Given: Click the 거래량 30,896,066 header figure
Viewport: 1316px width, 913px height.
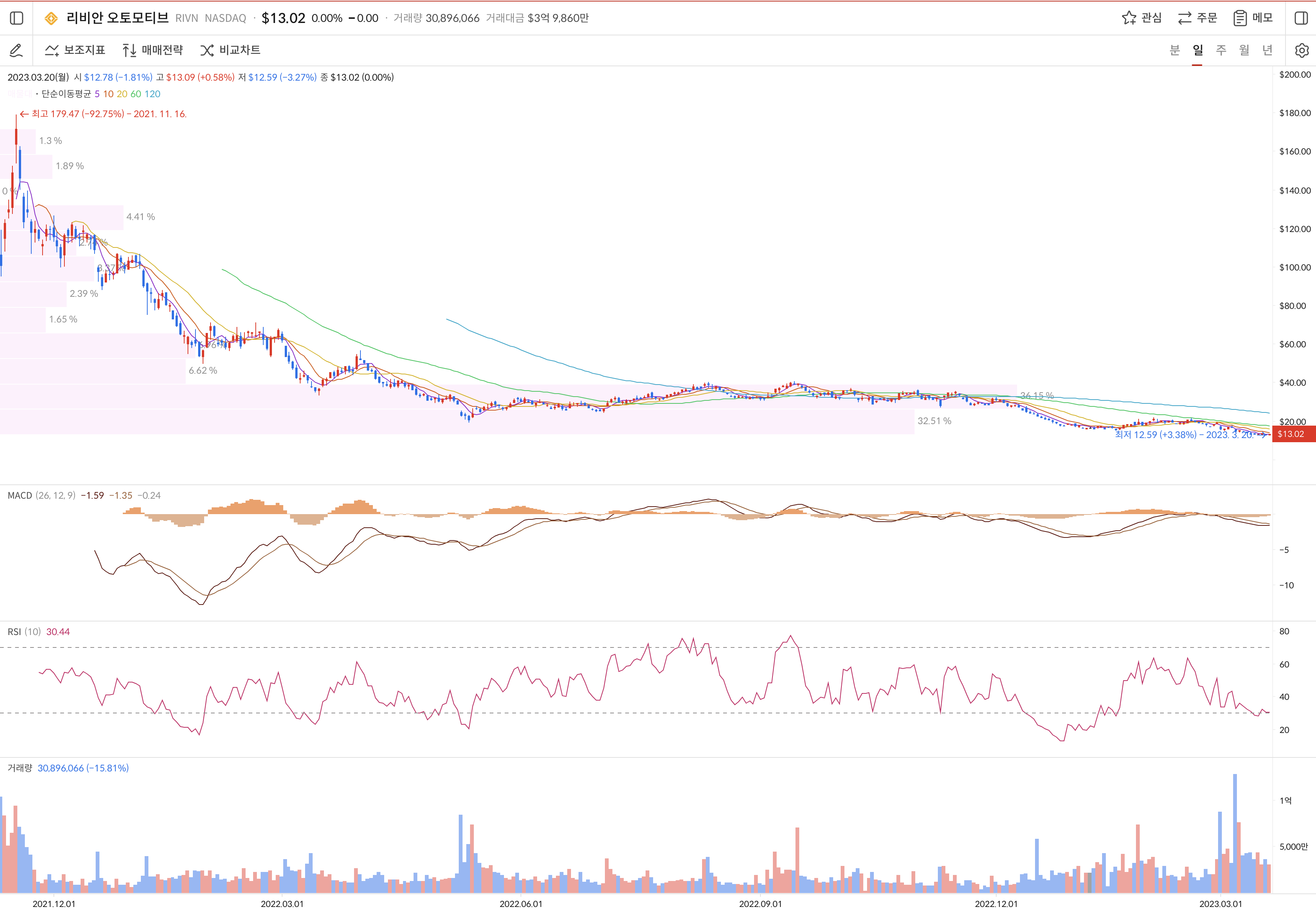Looking at the screenshot, I should (437, 18).
